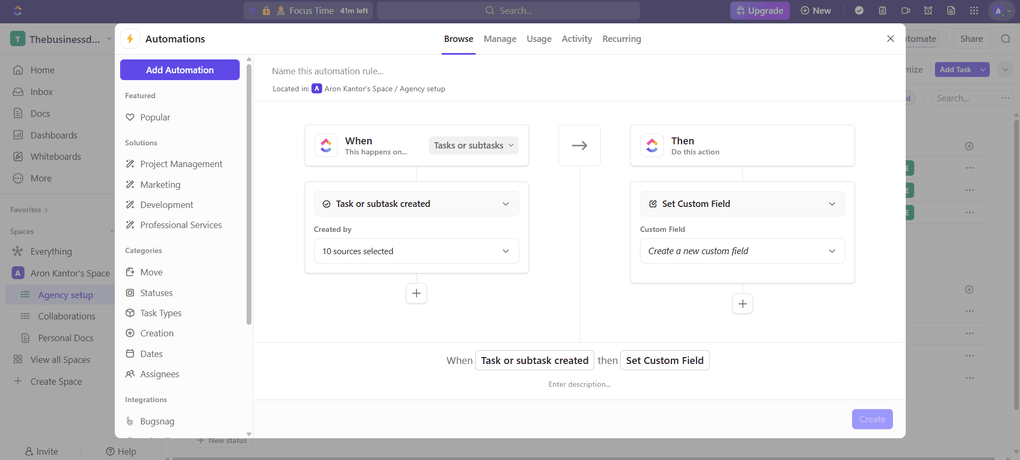Click the Create button
This screenshot has width=1020, height=460.
872,419
